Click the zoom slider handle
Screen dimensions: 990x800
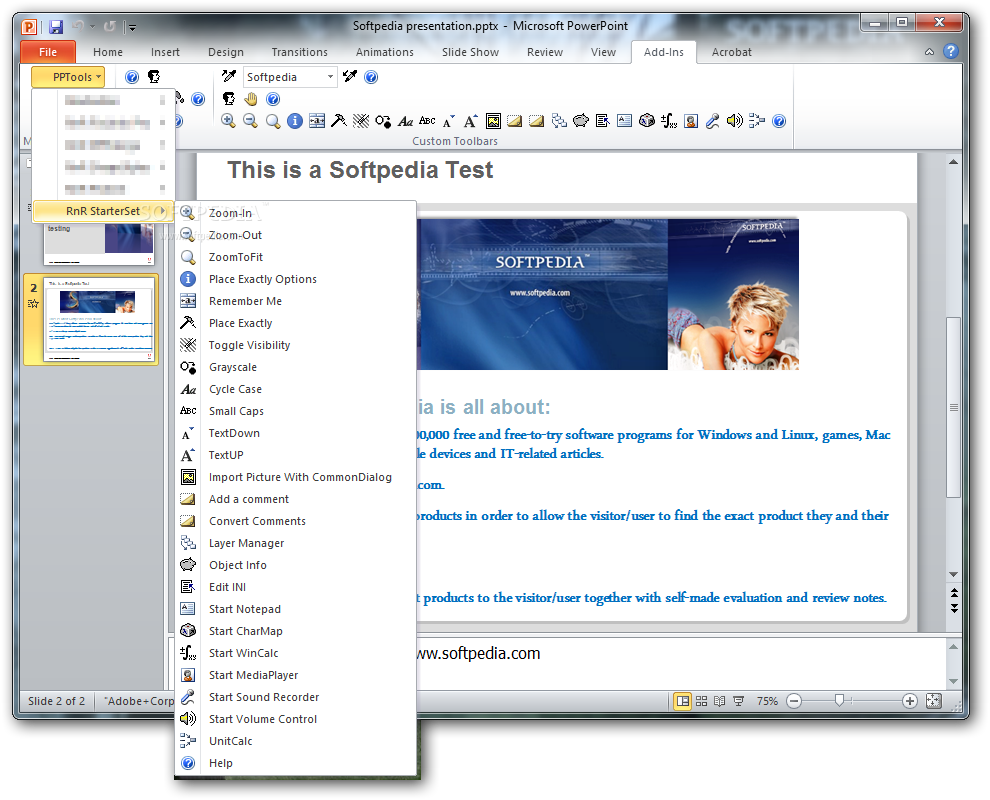(x=839, y=700)
